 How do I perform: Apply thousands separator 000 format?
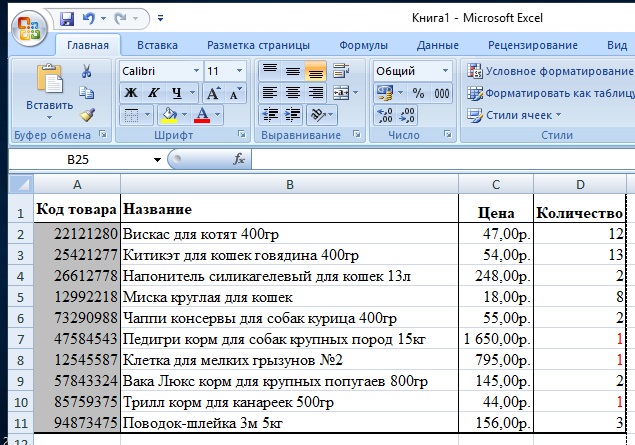point(441,93)
